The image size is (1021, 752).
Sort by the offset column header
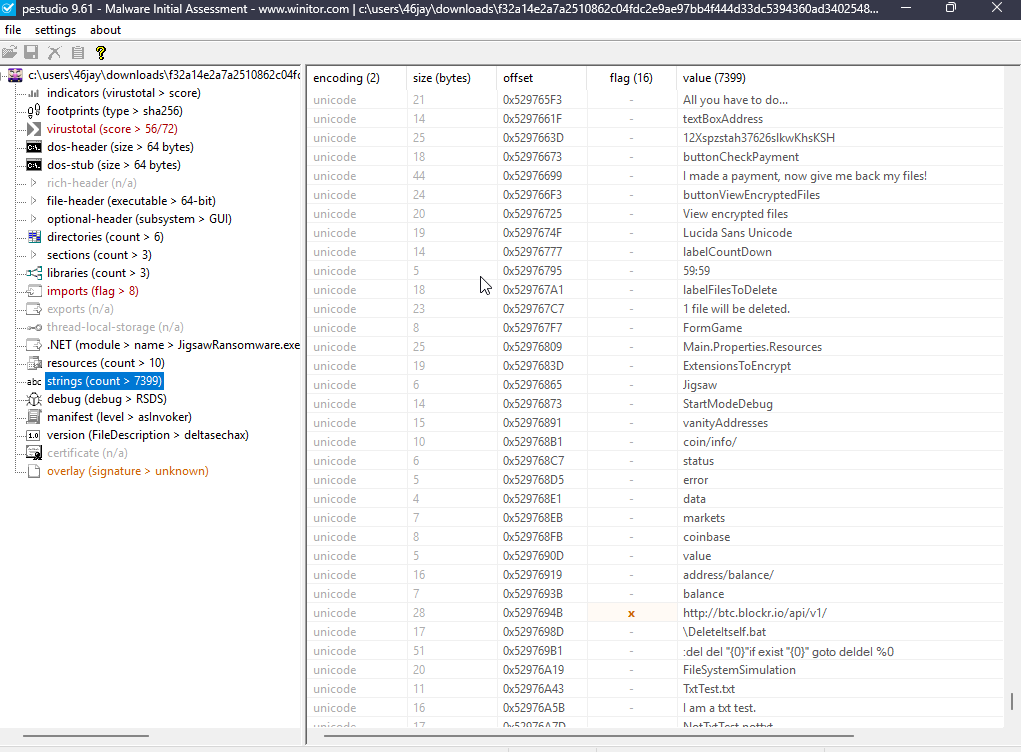click(x=541, y=78)
